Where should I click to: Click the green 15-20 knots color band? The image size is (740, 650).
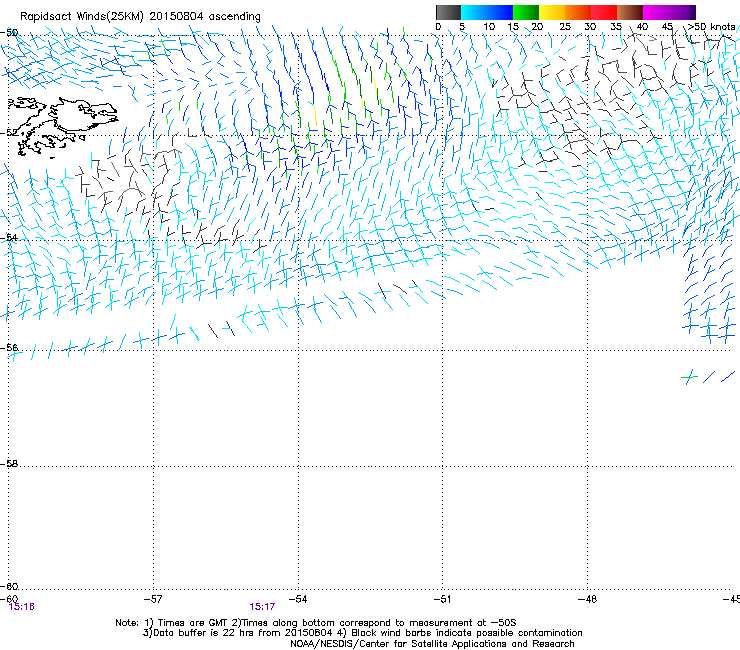(x=526, y=12)
